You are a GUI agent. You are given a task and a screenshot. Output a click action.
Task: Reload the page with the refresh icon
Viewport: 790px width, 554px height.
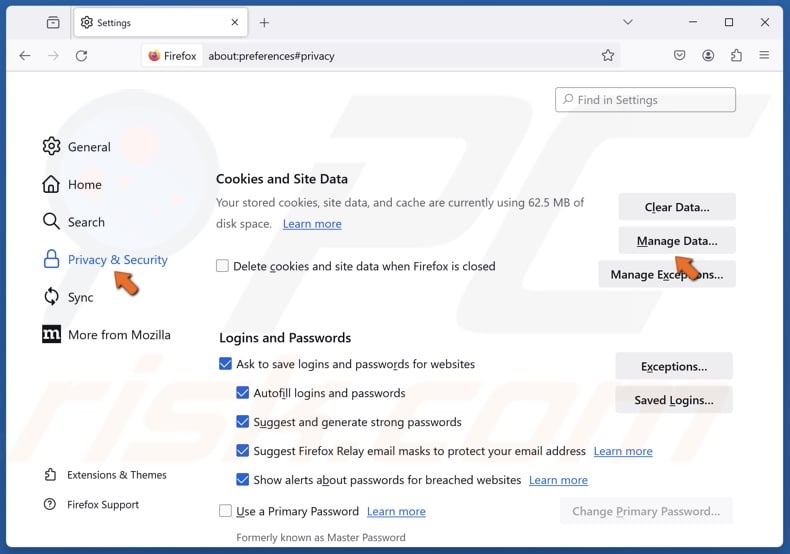[82, 55]
